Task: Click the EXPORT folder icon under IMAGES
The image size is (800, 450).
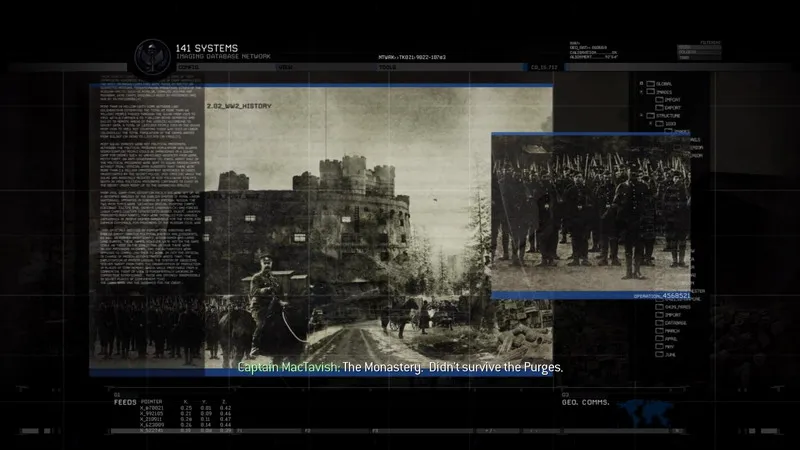Action: [x=660, y=108]
